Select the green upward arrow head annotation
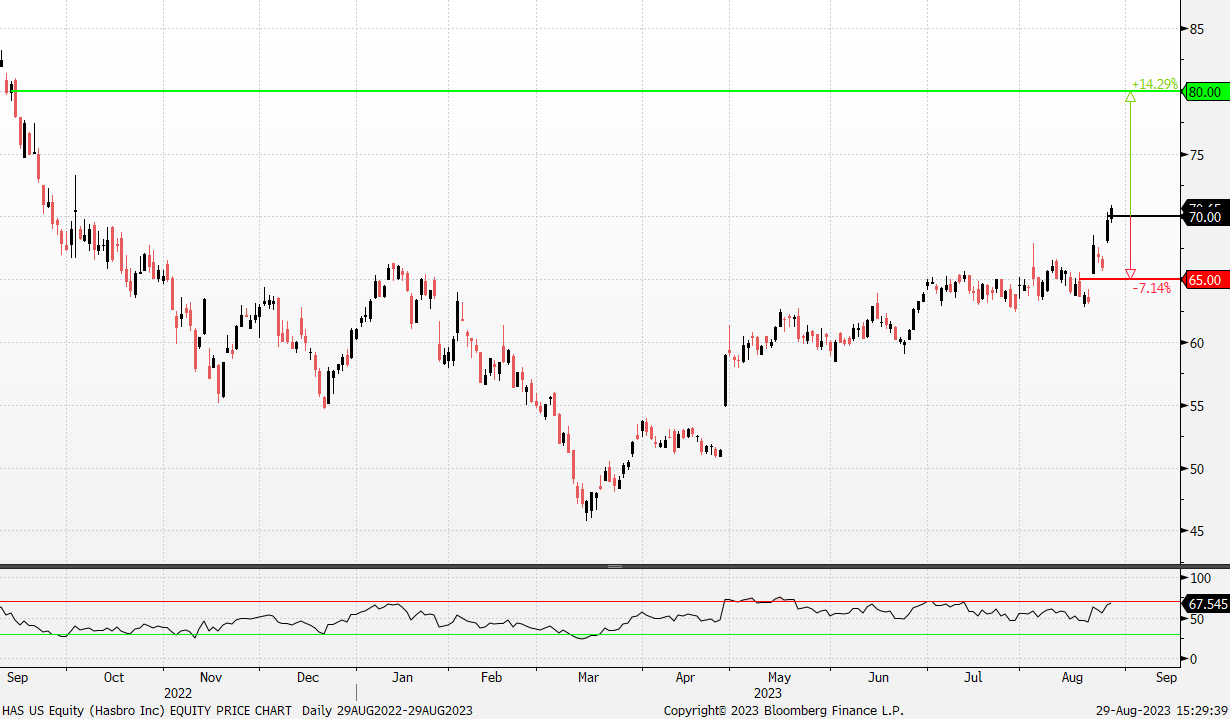This screenshot has height=719, width=1230. 1130,97
